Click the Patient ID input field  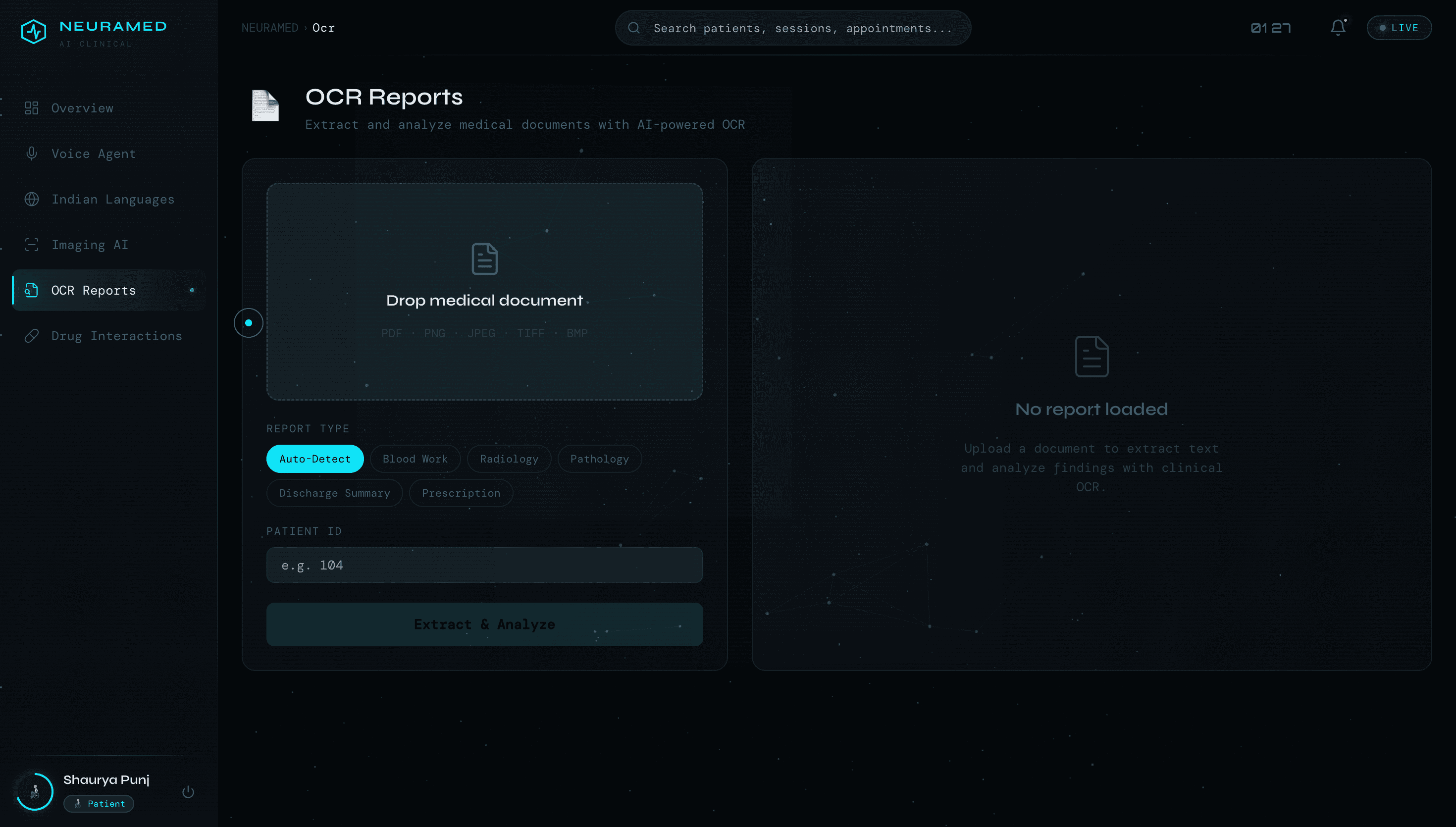(484, 565)
